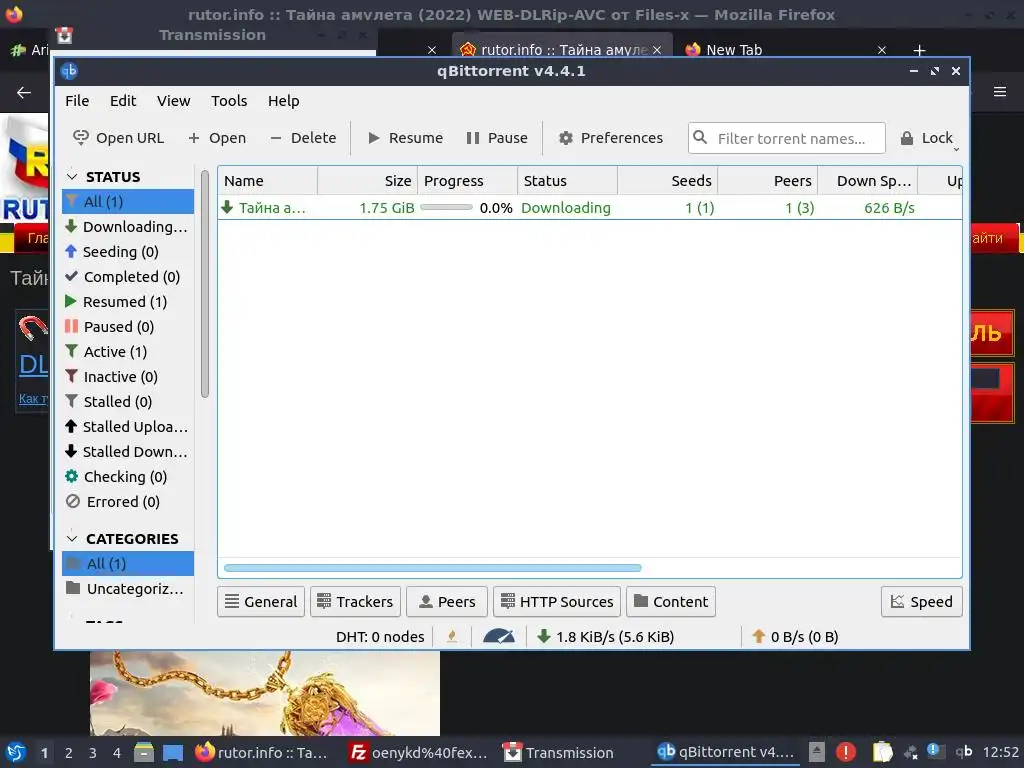The height and width of the screenshot is (768, 1024).
Task: Switch to the Content tab
Action: click(671, 601)
